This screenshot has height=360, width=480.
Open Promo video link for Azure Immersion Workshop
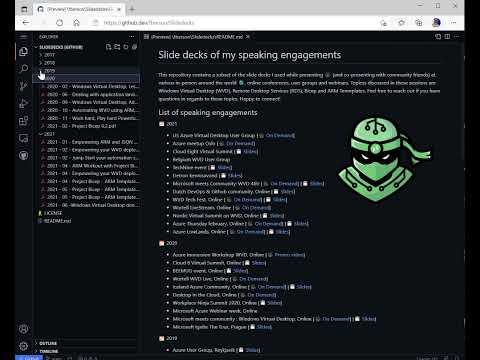(x=289, y=255)
